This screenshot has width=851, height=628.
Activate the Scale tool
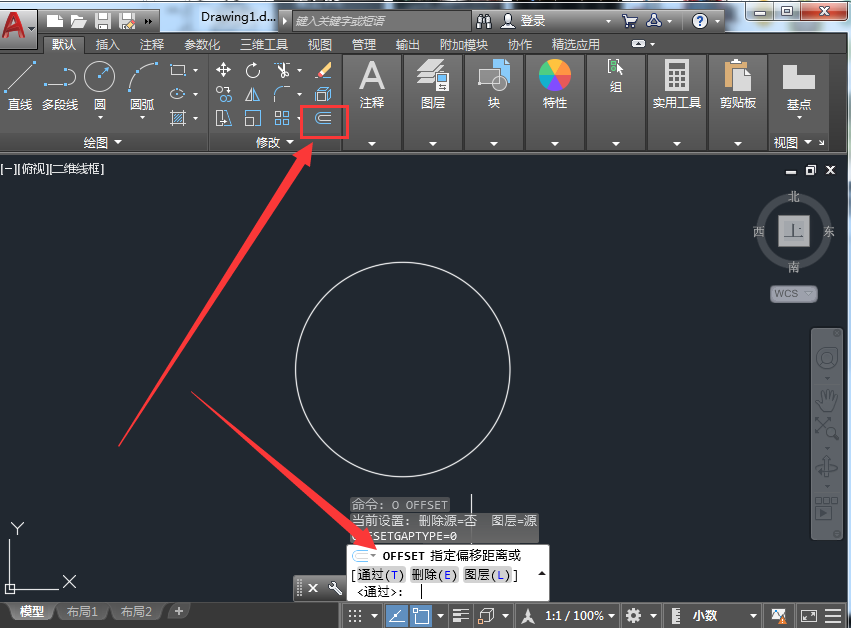pyautogui.click(x=252, y=118)
